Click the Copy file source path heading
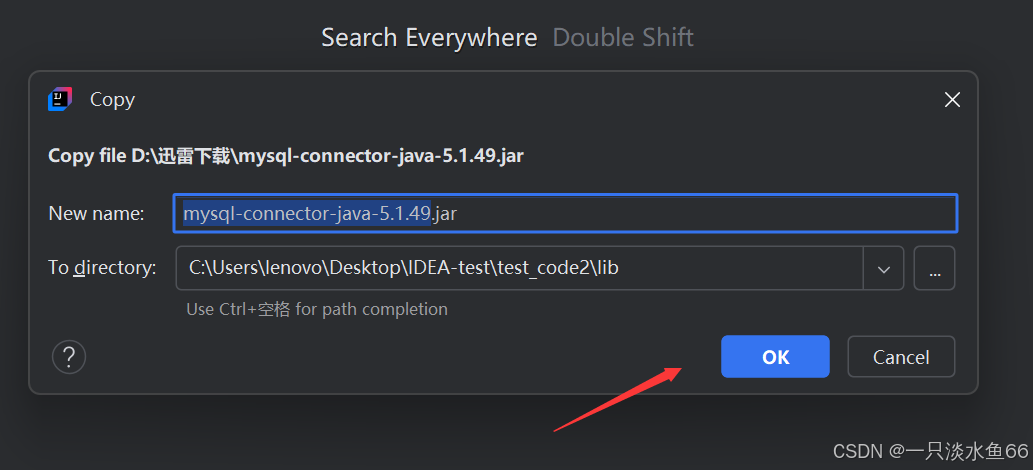 tap(286, 156)
